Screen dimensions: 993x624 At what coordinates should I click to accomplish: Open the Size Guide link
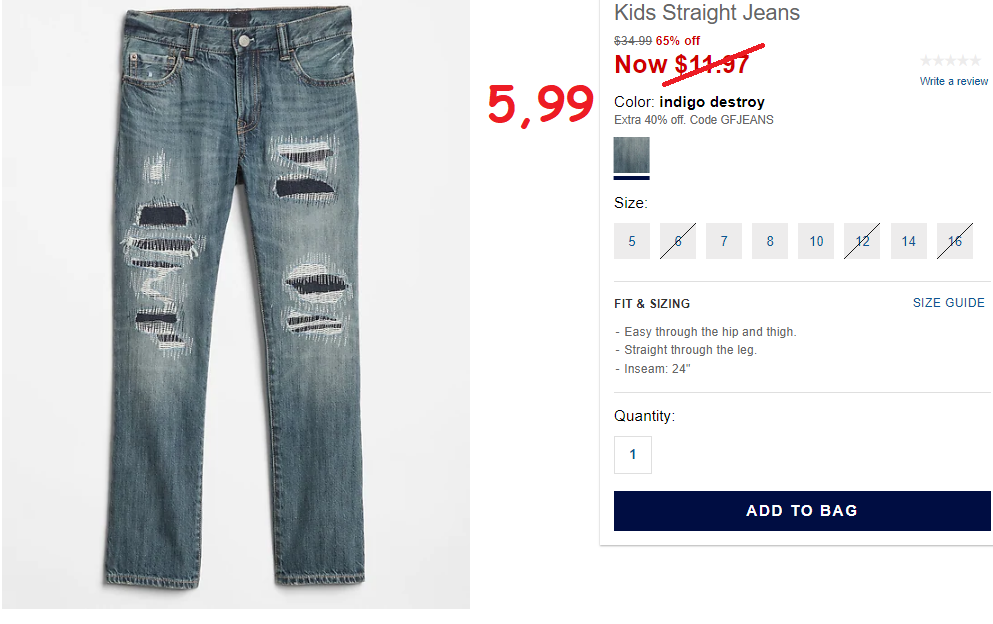point(949,303)
